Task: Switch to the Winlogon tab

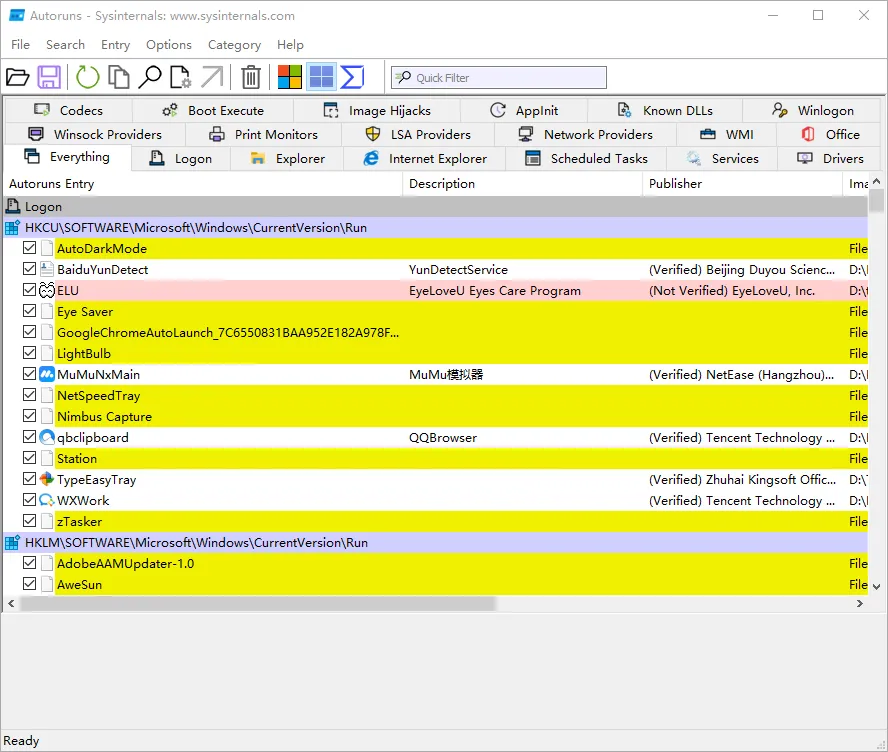Action: pyautogui.click(x=812, y=110)
